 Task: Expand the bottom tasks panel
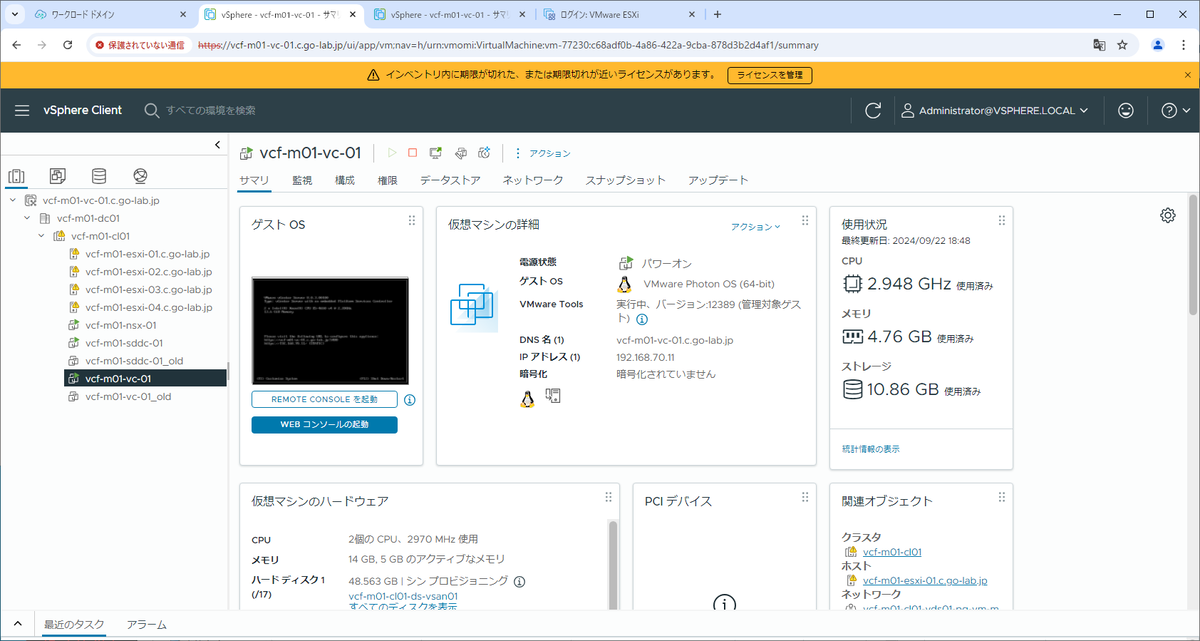[x=17, y=624]
